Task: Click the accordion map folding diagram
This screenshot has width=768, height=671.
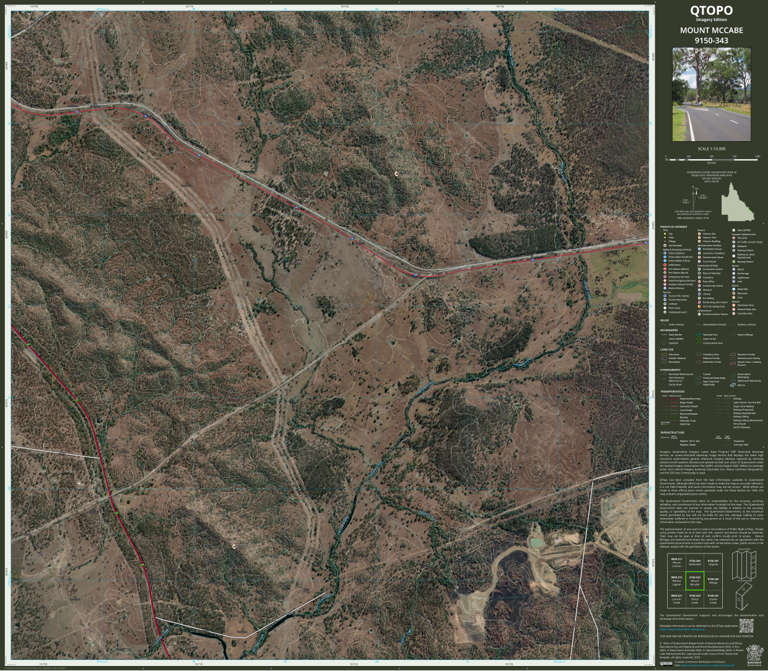Action: pyautogui.click(x=744, y=566)
